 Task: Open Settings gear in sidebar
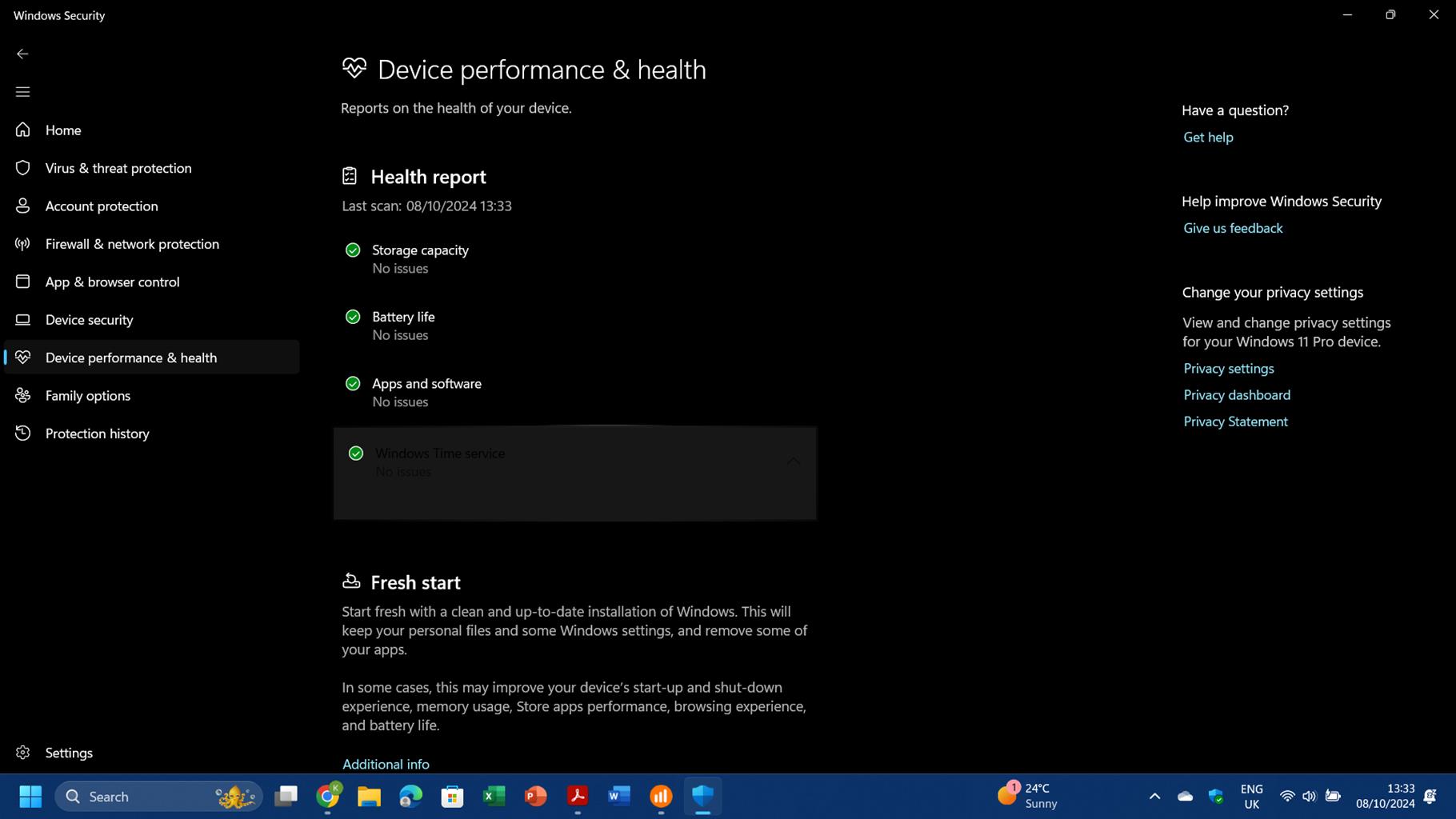(23, 753)
